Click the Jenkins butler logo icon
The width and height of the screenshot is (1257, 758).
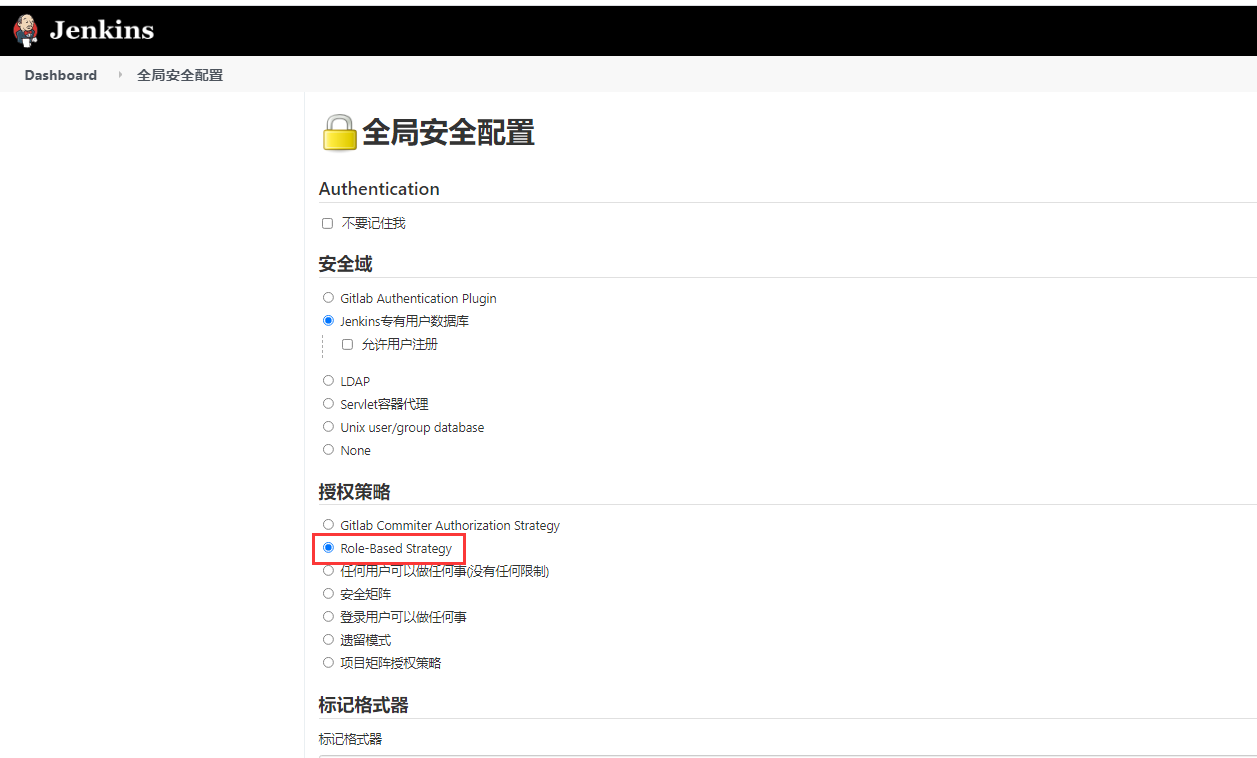[25, 30]
